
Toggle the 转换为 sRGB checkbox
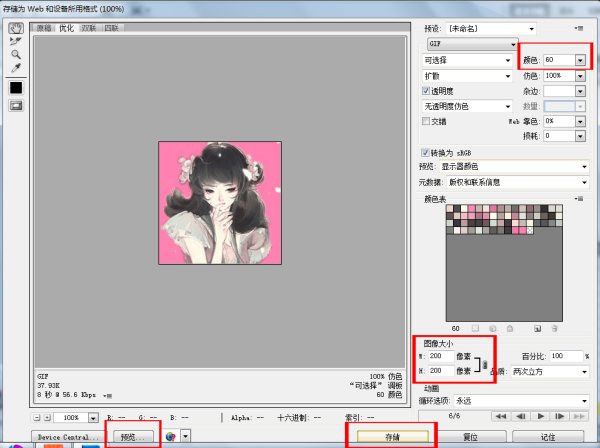tap(425, 153)
